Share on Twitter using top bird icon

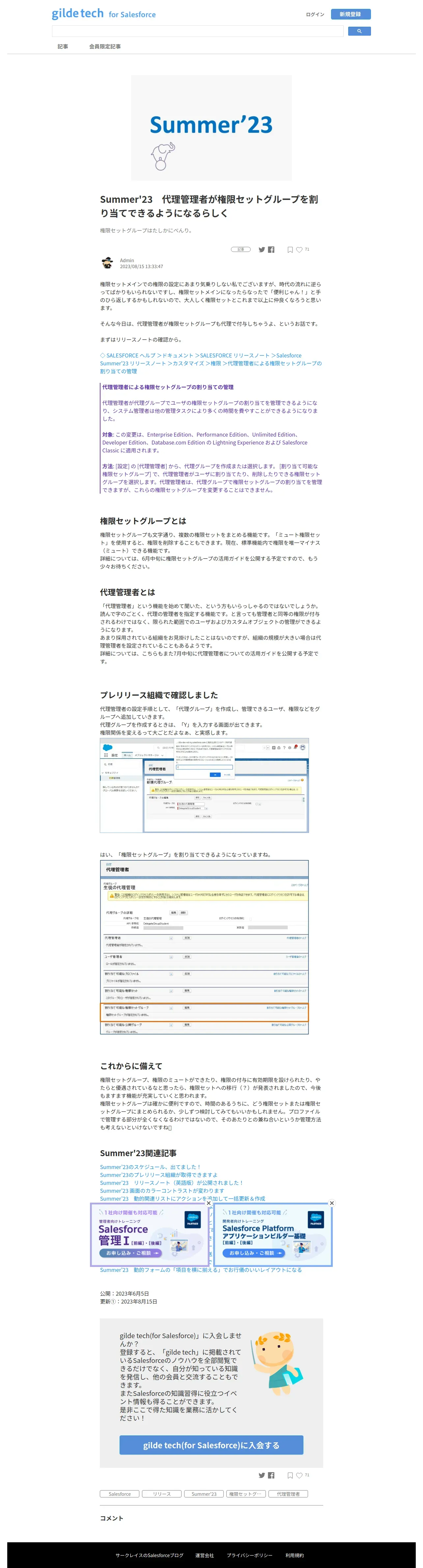click(262, 250)
